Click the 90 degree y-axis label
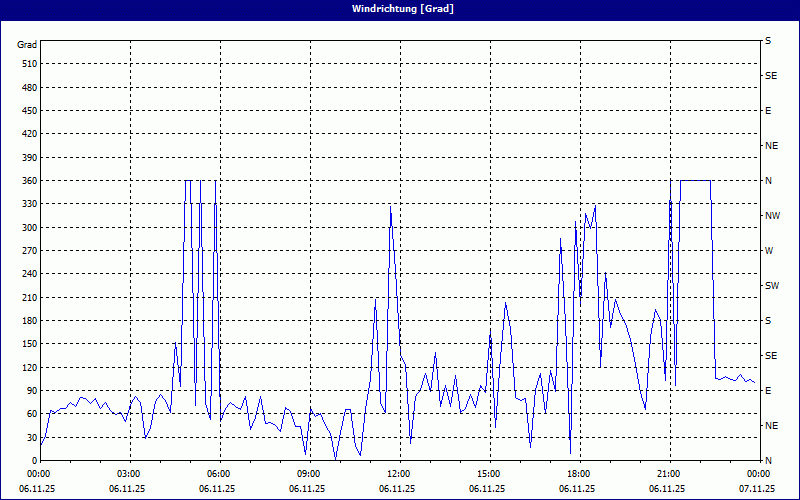The height and width of the screenshot is (500, 800). pos(30,391)
